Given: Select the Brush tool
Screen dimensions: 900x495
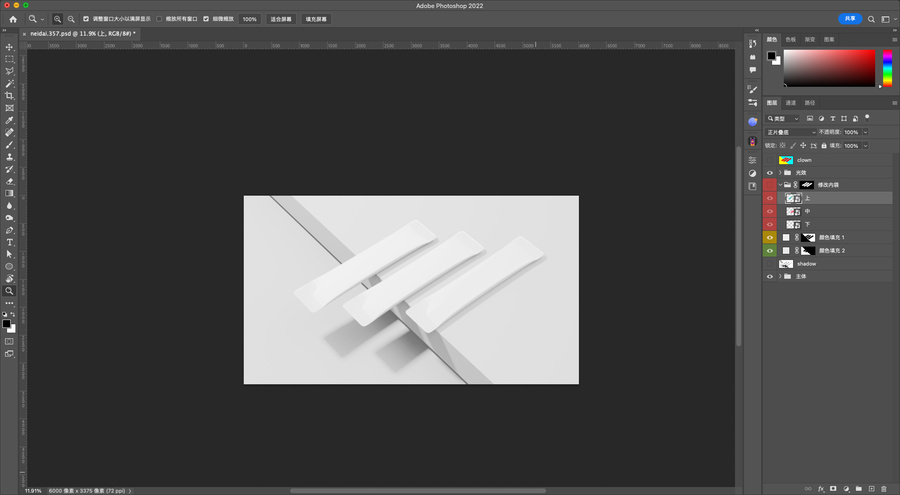Looking at the screenshot, I should pos(9,145).
